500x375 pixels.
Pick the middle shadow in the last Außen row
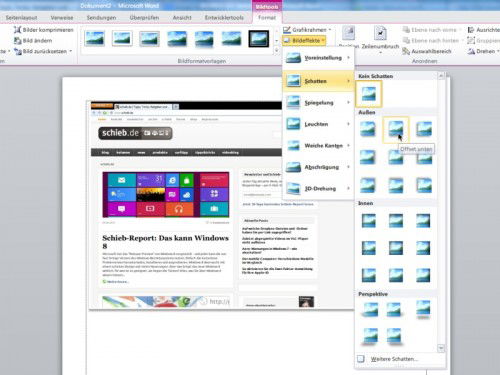click(396, 185)
